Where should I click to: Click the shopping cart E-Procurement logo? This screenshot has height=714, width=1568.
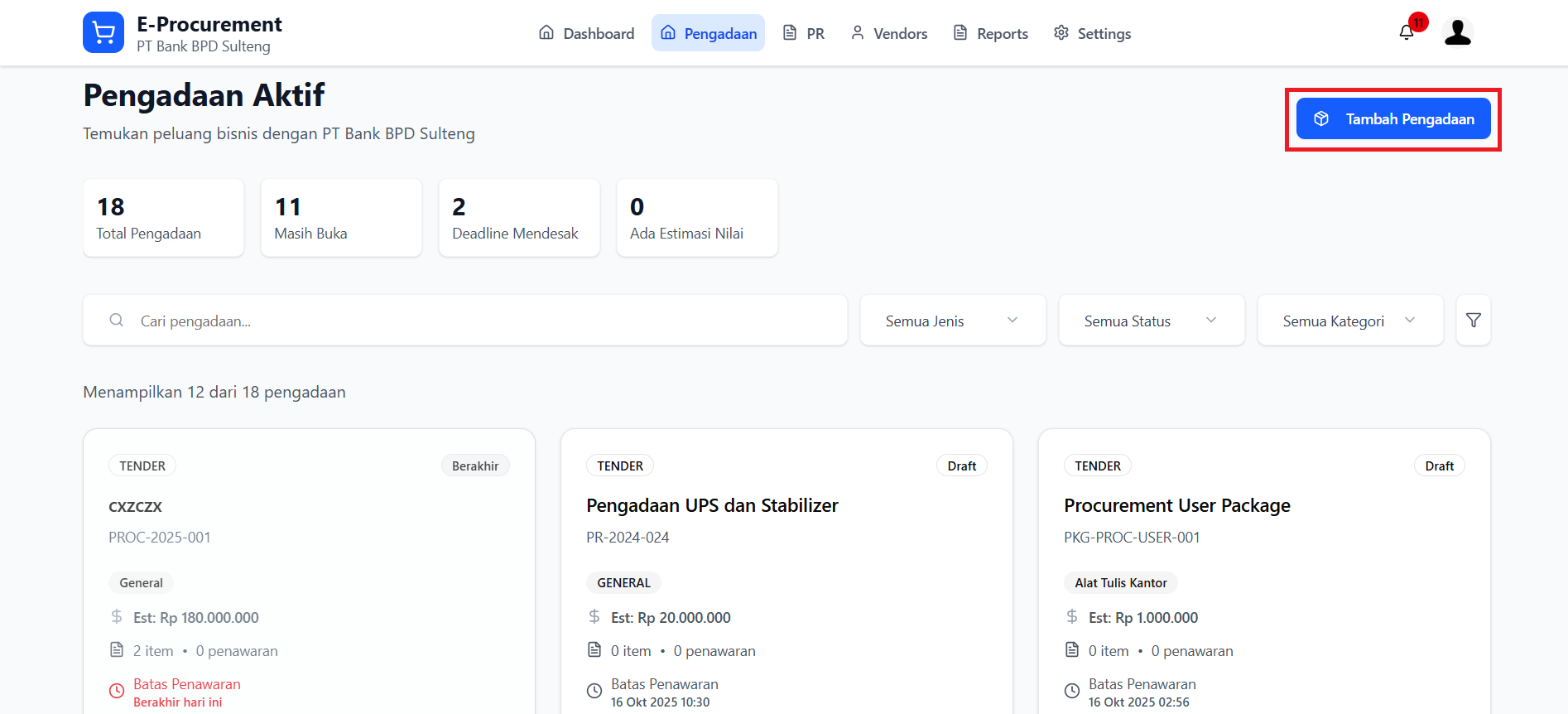[103, 33]
